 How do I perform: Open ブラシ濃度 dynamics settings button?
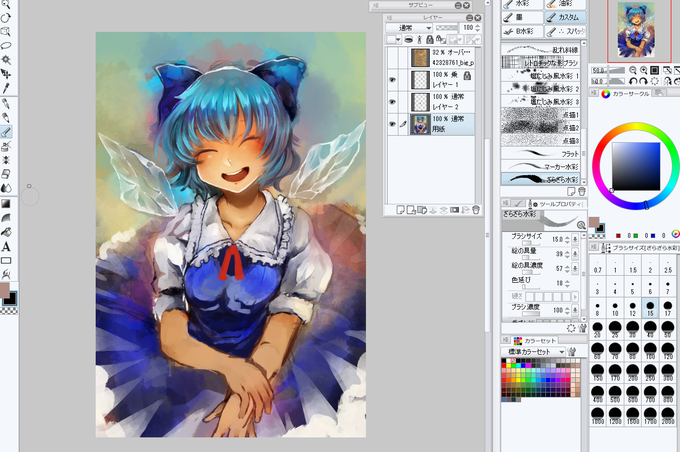pos(575,310)
